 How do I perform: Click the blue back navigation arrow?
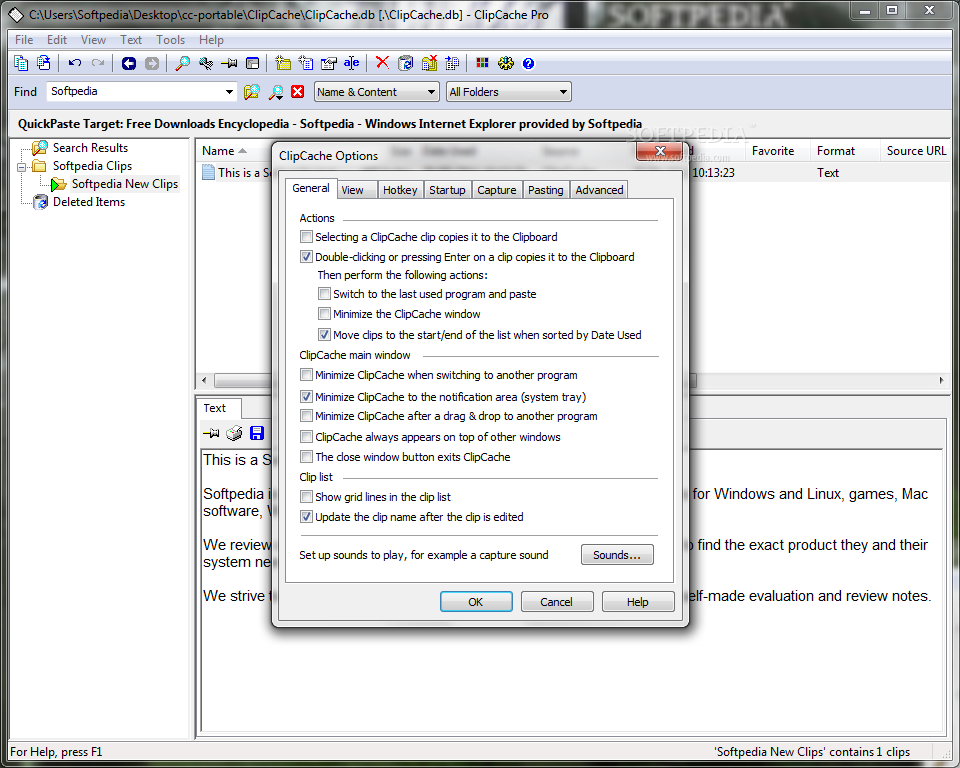point(129,63)
